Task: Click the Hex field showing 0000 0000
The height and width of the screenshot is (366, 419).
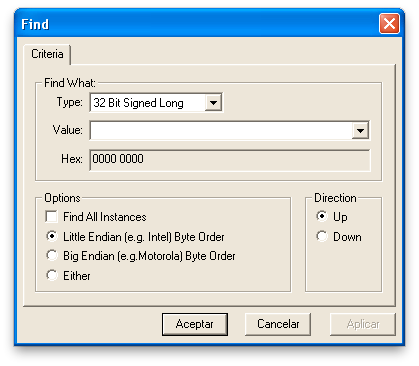Action: (230, 160)
